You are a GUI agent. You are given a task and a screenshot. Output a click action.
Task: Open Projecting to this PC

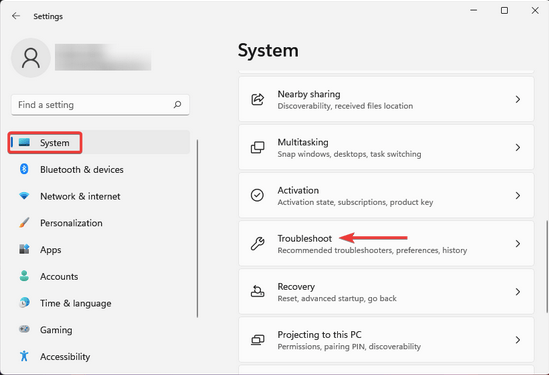[x=386, y=340]
